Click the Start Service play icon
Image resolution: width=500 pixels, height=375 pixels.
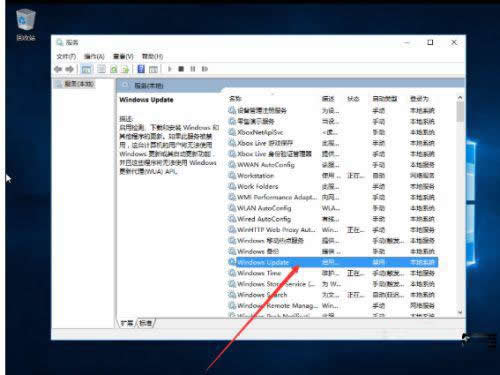[169, 69]
